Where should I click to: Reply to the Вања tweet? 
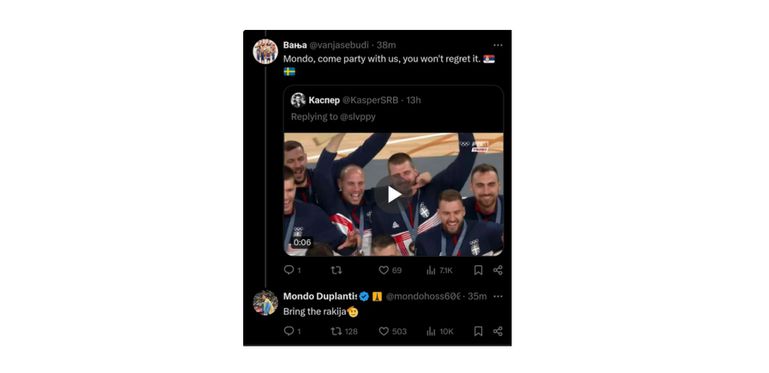(x=292, y=270)
